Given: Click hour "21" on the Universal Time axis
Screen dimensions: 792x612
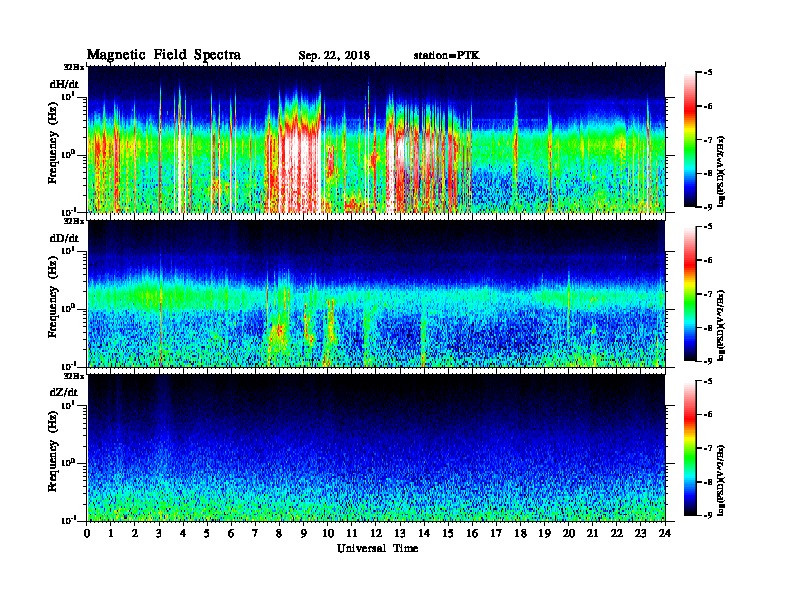Looking at the screenshot, I should point(593,534).
